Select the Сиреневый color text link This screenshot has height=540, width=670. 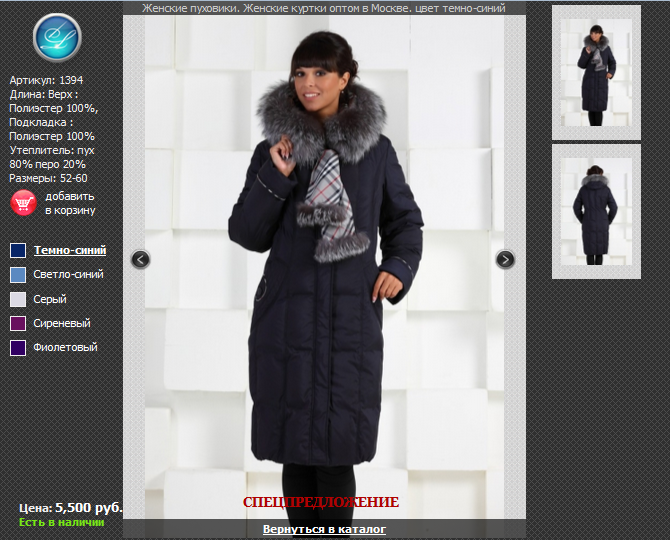[62, 323]
